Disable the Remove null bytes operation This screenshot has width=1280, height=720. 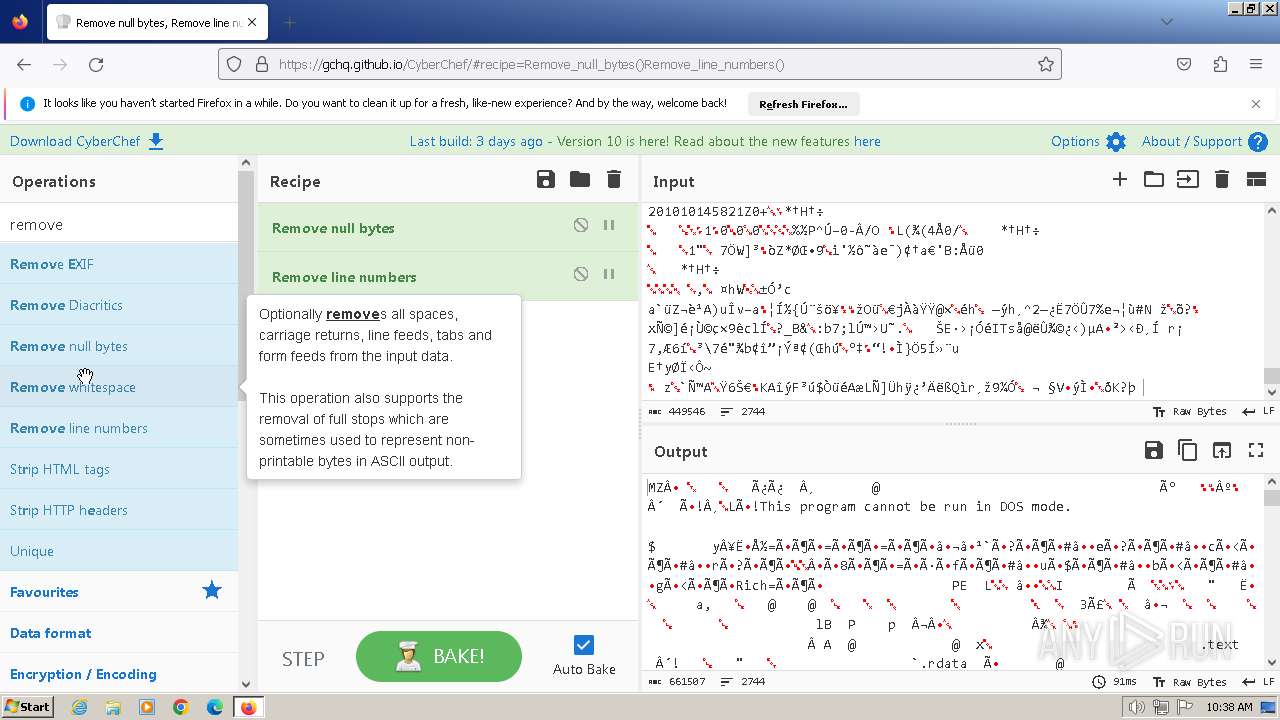[x=581, y=225]
